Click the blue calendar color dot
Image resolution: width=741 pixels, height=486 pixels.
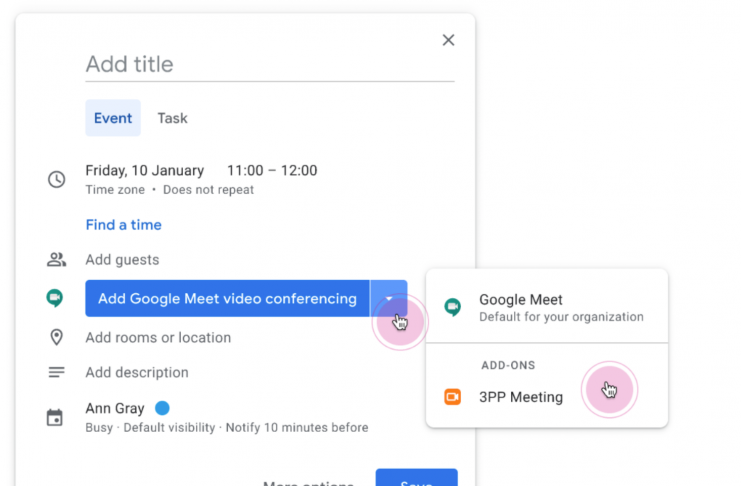[162, 408]
